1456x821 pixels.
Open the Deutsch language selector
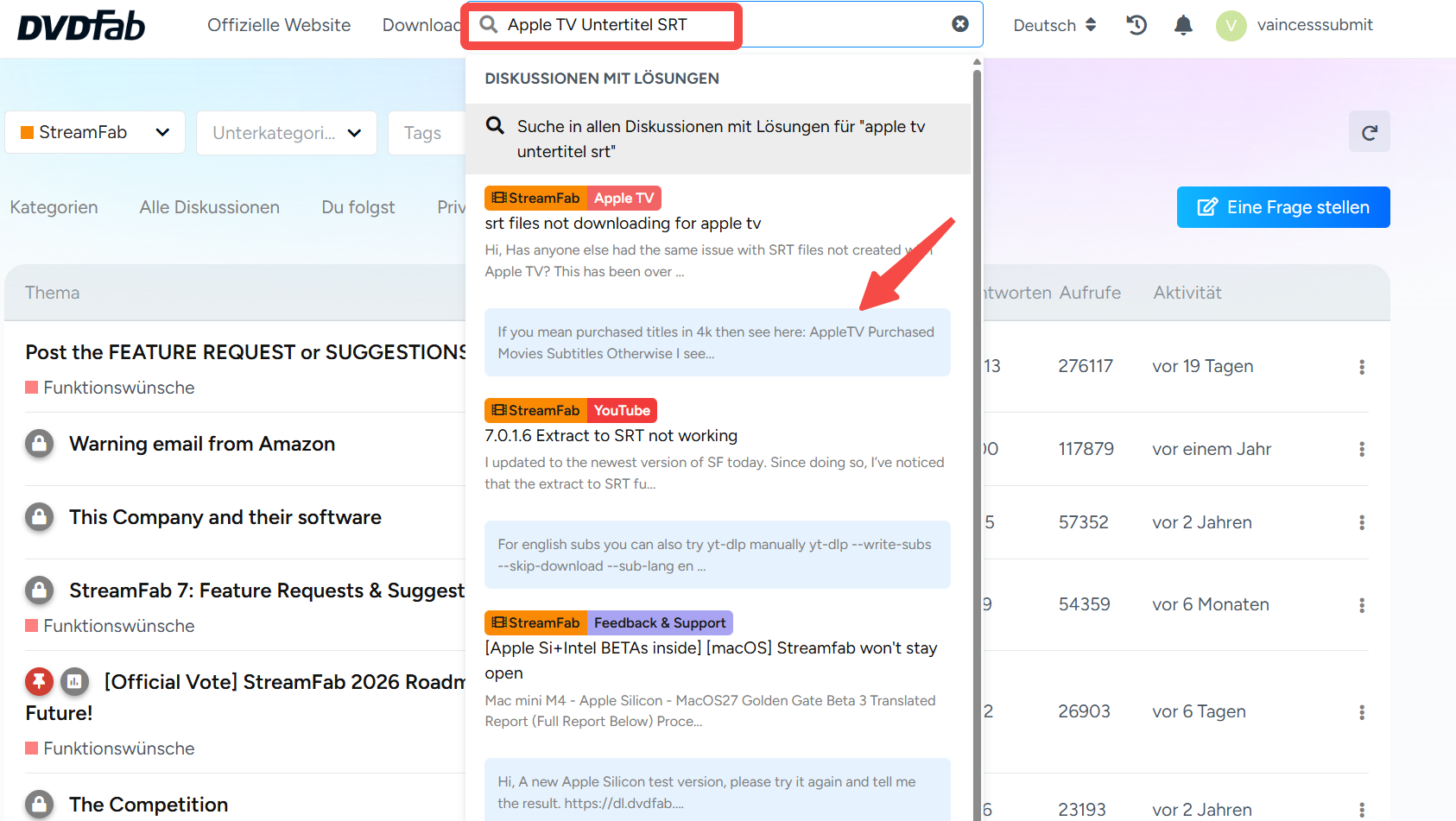tap(1054, 25)
